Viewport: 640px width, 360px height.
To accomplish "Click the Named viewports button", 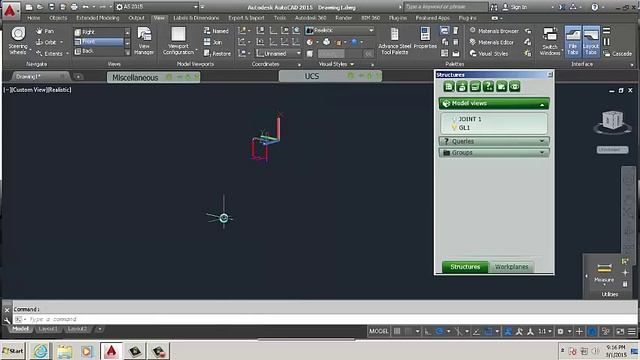I will coord(216,31).
